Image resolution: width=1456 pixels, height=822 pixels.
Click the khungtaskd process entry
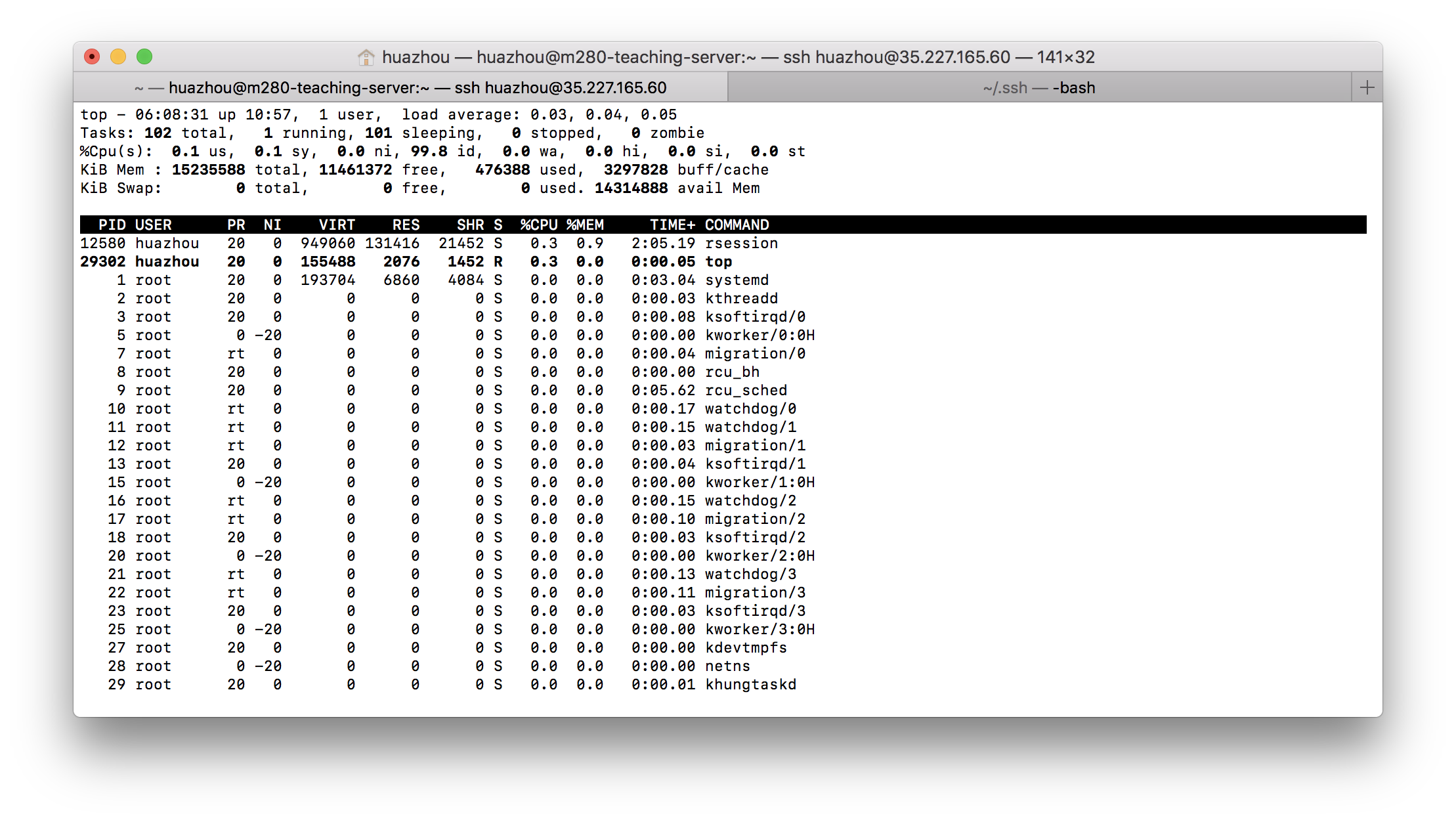point(750,684)
